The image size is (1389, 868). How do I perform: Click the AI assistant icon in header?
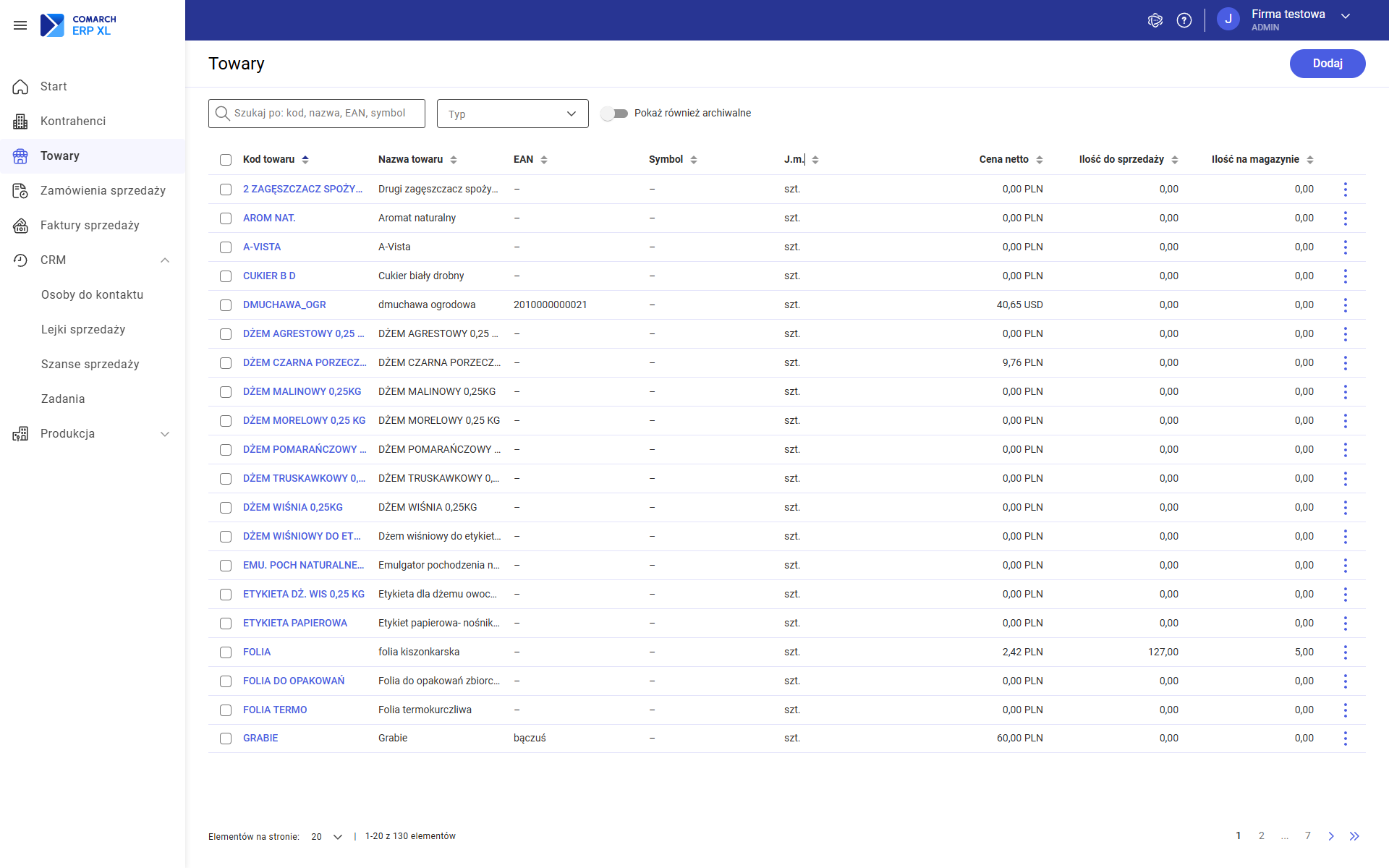tap(1155, 20)
